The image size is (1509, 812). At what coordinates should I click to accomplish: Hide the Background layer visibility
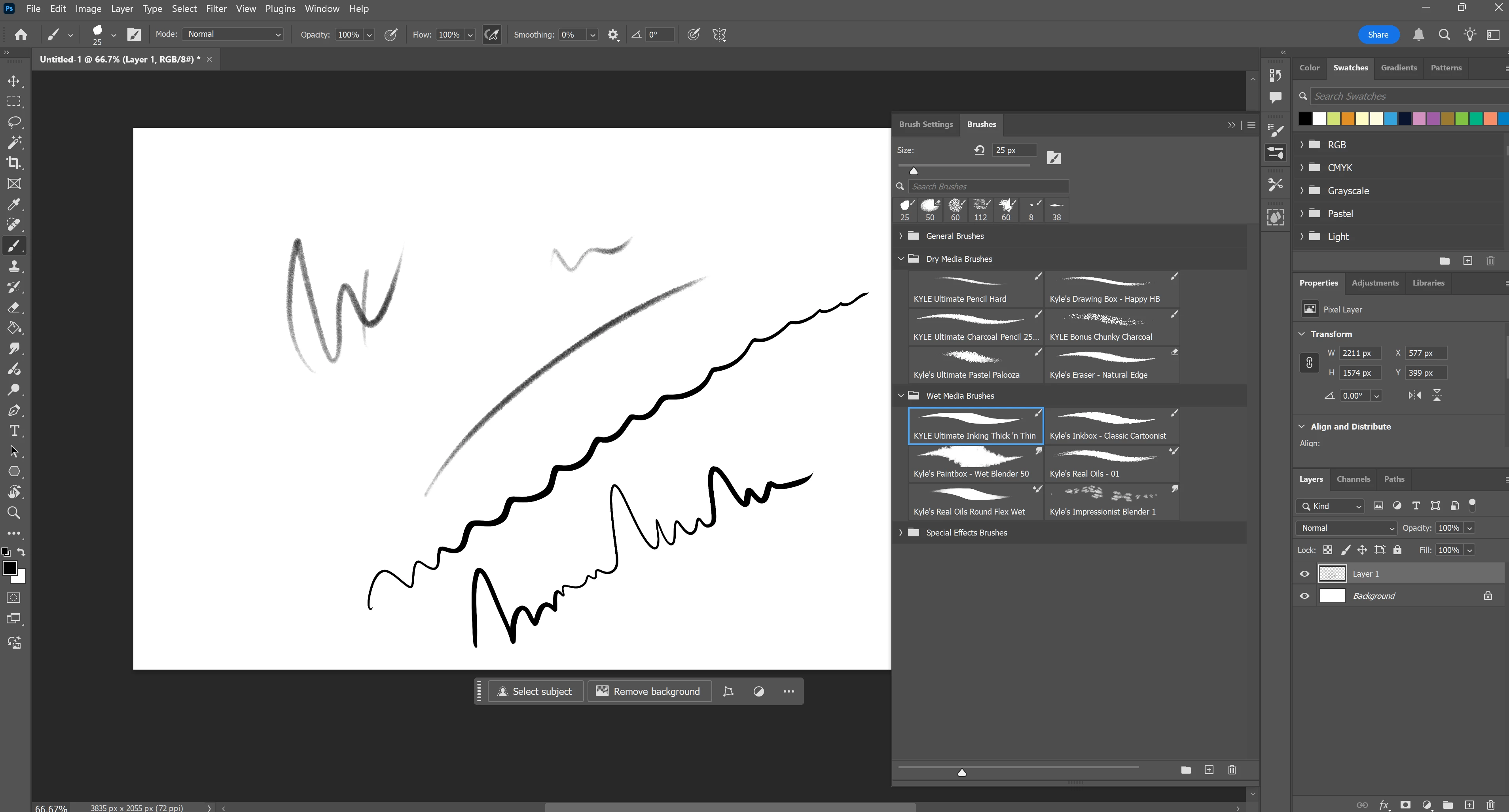(1304, 596)
